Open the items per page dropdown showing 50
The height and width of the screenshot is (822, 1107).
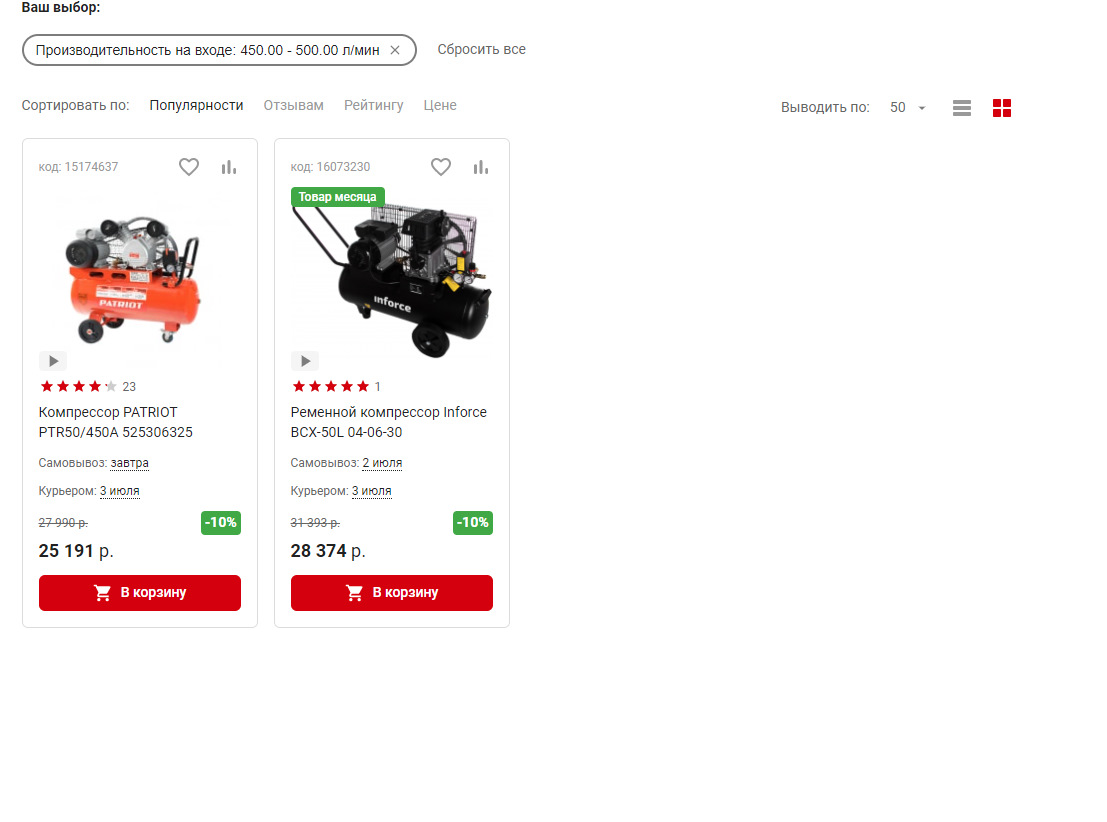coord(907,108)
